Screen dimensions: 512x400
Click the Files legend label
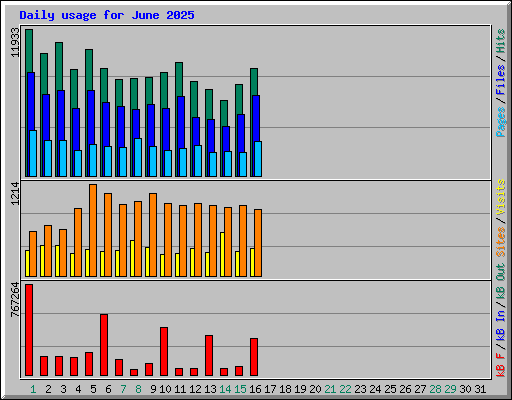tap(500, 80)
